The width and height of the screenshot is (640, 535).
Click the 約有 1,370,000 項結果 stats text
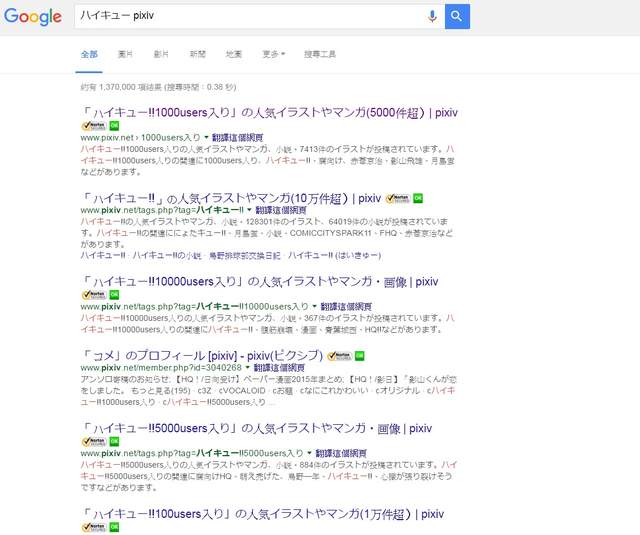click(158, 87)
